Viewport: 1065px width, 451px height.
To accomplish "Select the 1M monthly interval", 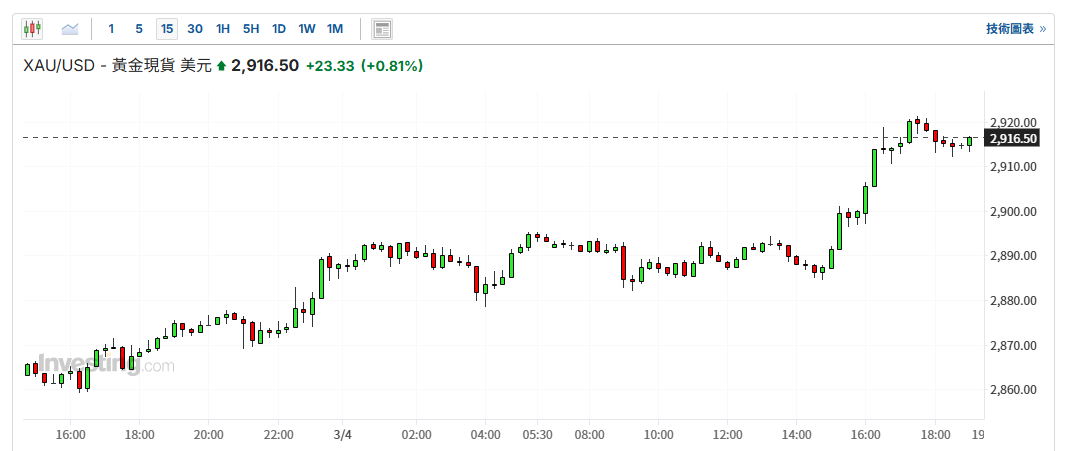I will tap(335, 29).
